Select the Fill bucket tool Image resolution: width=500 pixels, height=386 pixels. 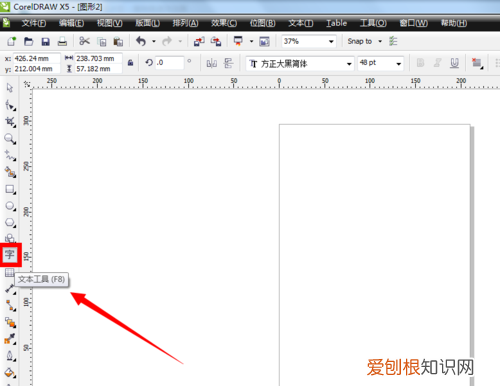(x=10, y=373)
